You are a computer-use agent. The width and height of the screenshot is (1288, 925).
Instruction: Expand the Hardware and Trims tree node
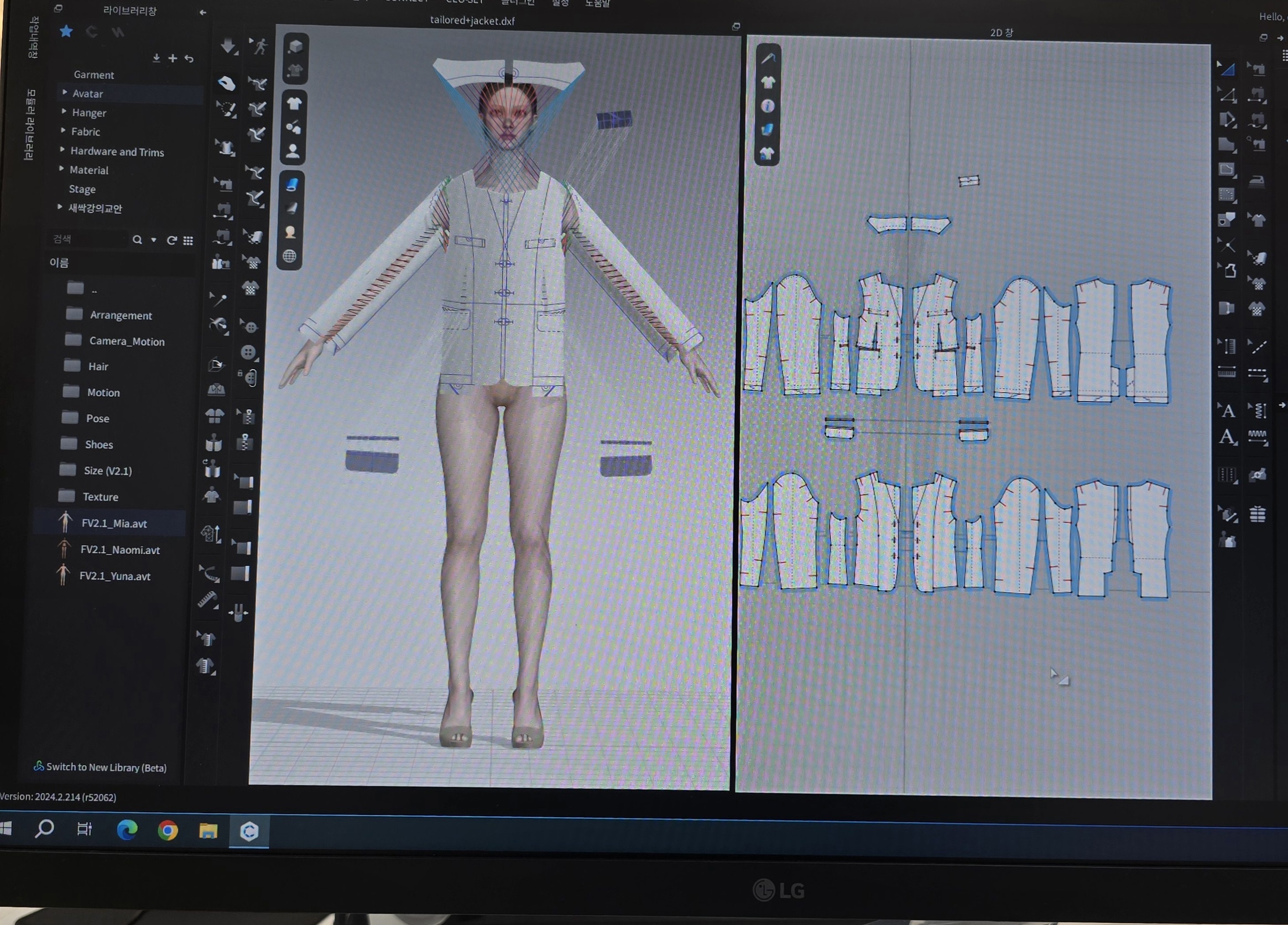click(62, 150)
